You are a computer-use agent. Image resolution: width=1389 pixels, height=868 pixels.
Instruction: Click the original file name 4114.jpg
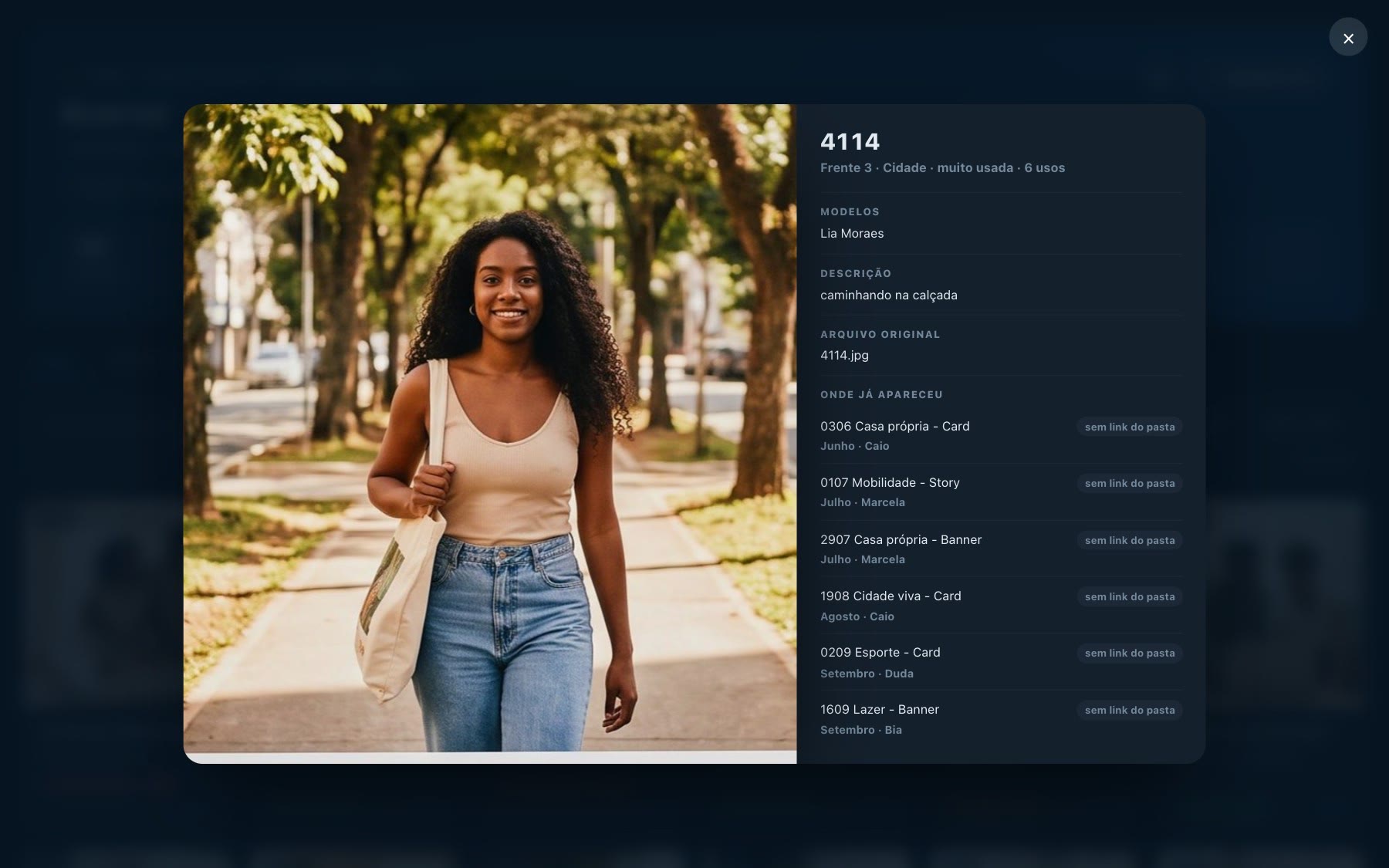coord(844,355)
